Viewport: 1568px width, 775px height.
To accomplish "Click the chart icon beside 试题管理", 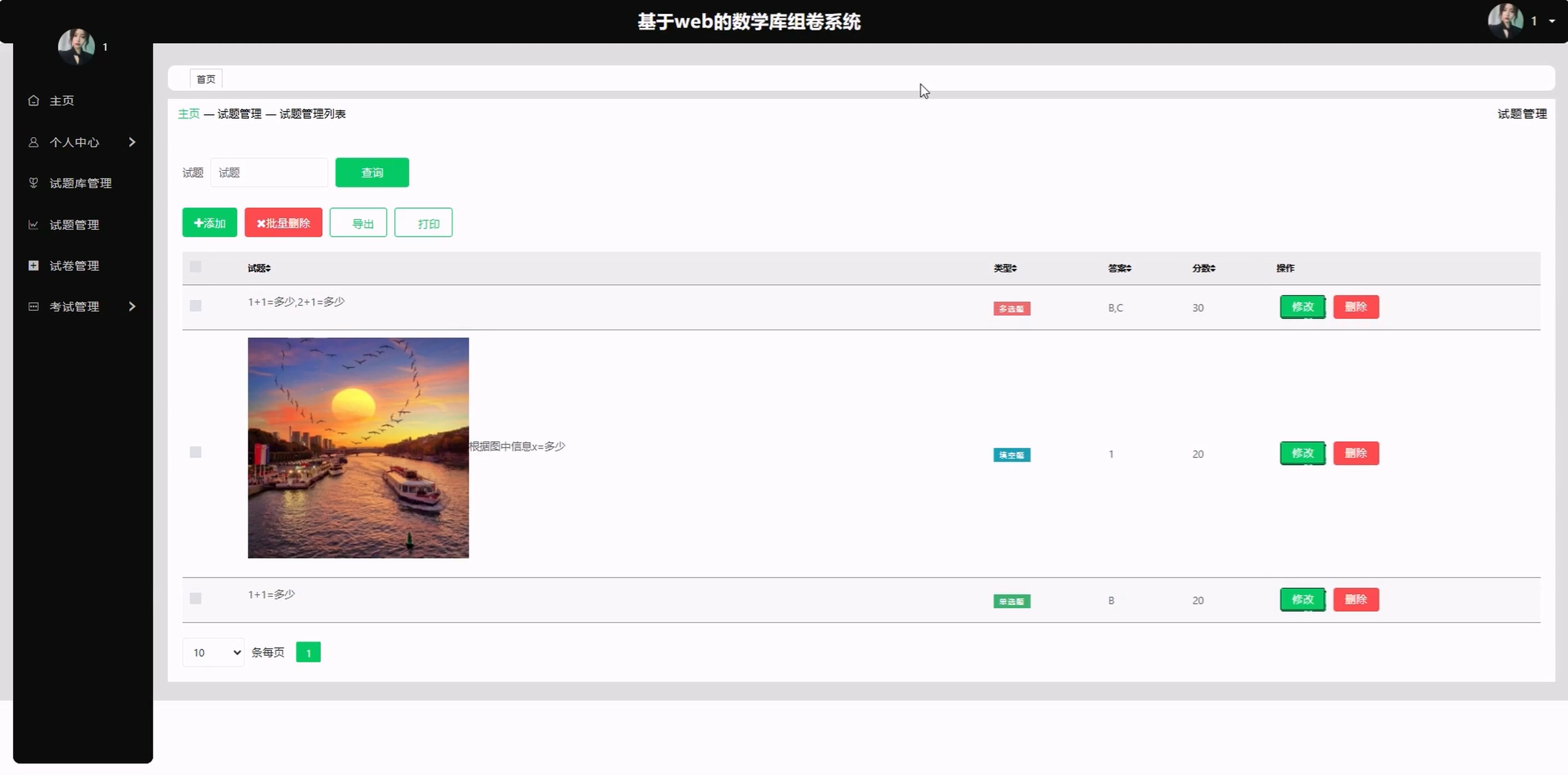I will coord(33,225).
